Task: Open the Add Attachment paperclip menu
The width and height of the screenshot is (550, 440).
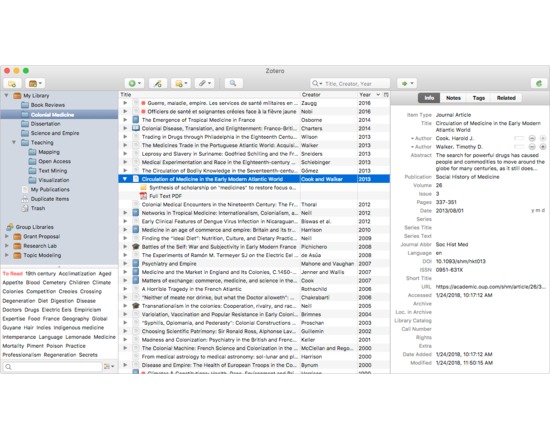Action: (x=204, y=84)
